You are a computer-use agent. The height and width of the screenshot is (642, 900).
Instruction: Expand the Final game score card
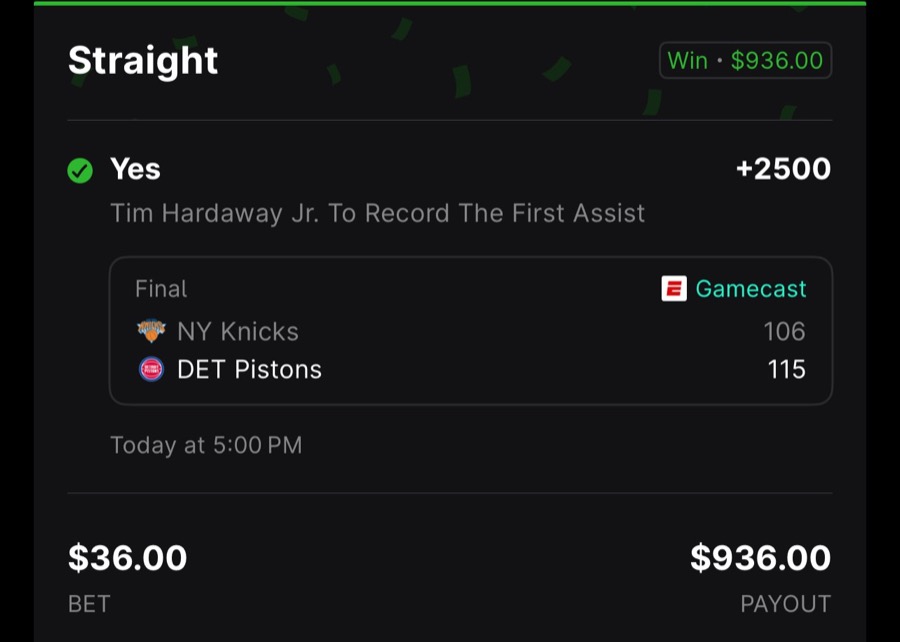[x=470, y=330]
